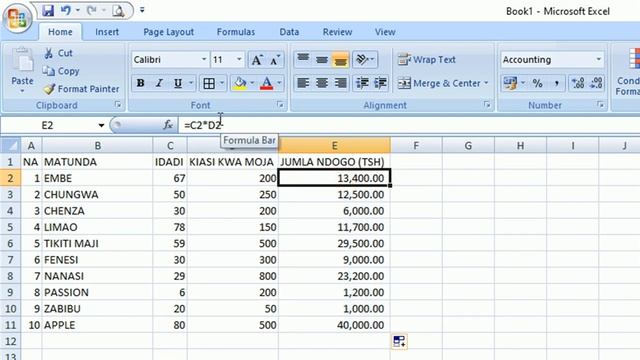Open the Accounting number format dropdown
The width and height of the screenshot is (640, 360).
pyautogui.click(x=598, y=60)
